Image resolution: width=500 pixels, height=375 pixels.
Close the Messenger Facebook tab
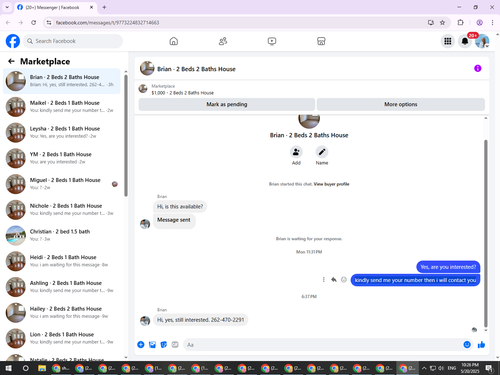(x=91, y=7)
